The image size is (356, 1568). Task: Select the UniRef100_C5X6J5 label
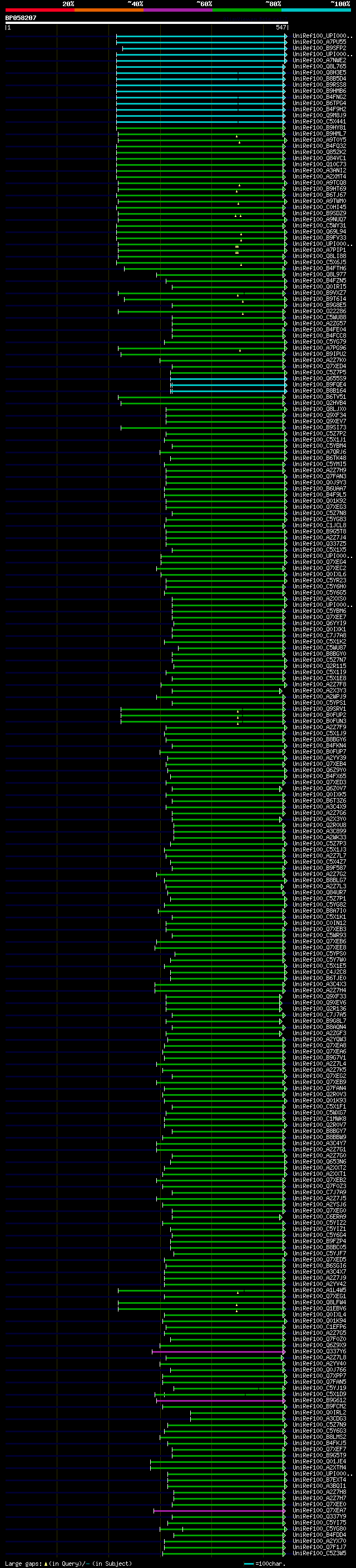319,263
